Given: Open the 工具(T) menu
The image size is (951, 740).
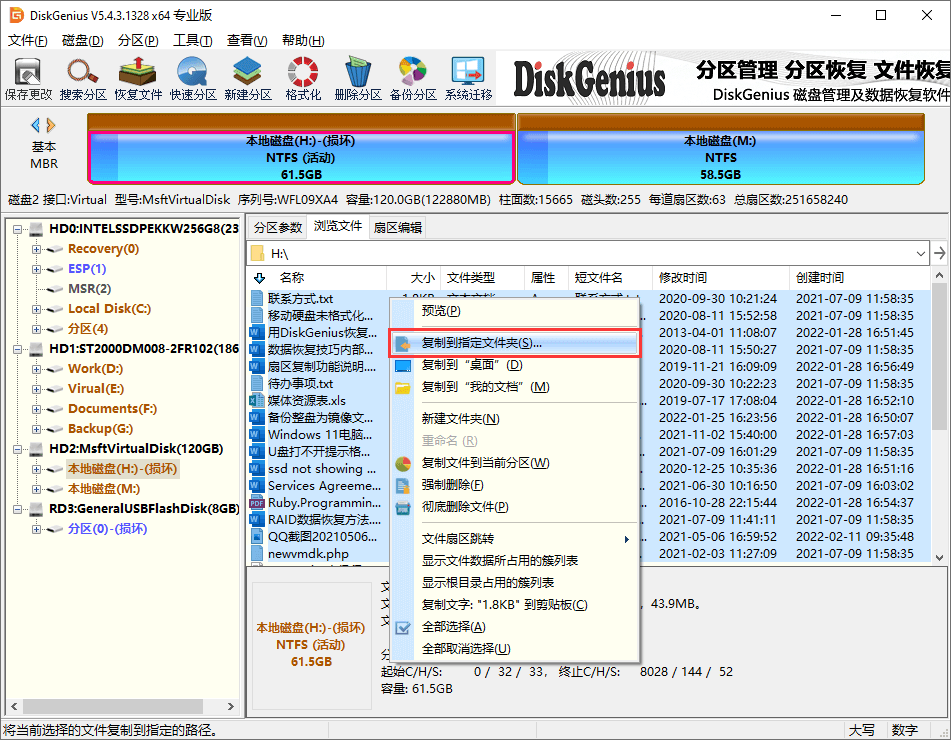Looking at the screenshot, I should [x=193, y=41].
